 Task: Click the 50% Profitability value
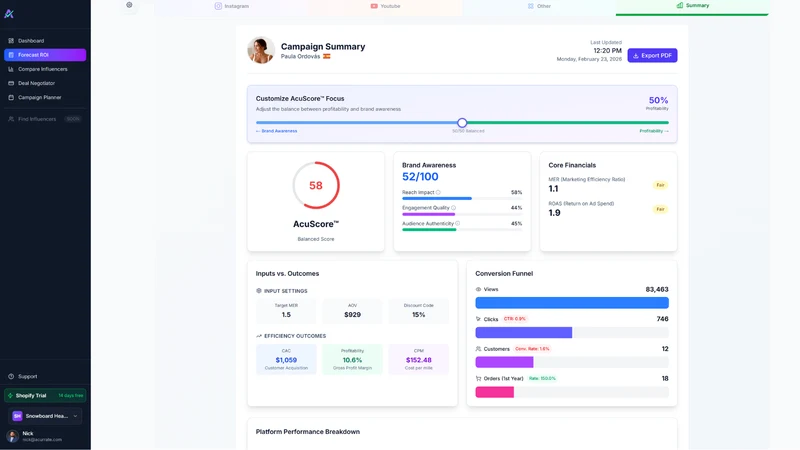click(658, 101)
